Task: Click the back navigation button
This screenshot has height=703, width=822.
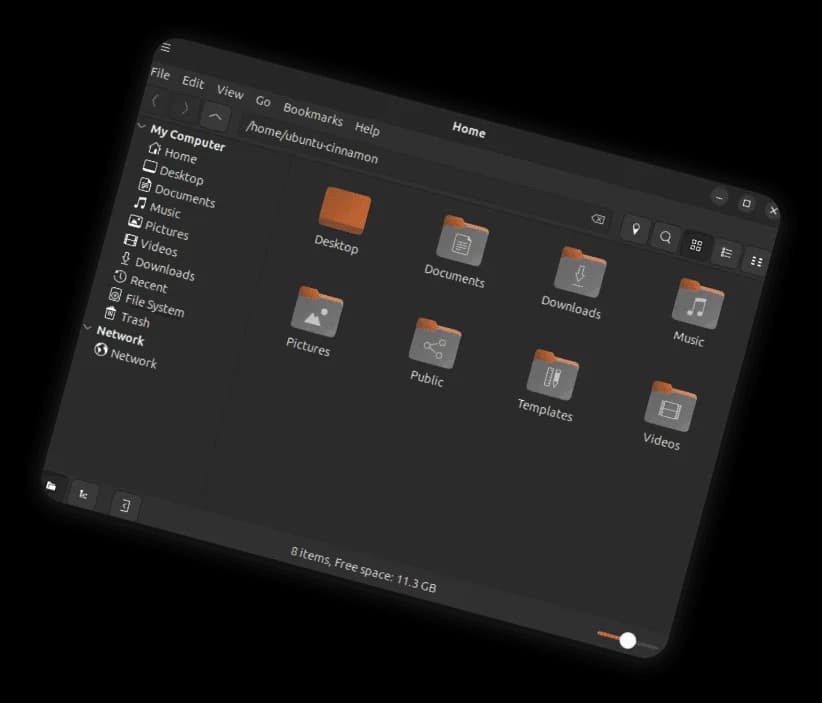Action: click(x=156, y=100)
